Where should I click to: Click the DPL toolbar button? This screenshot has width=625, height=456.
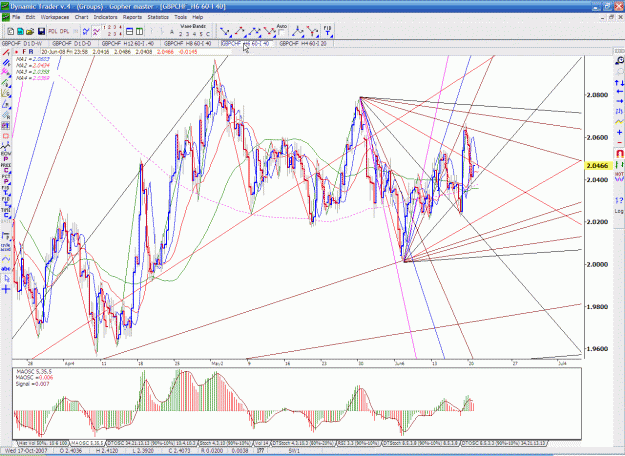[64, 31]
